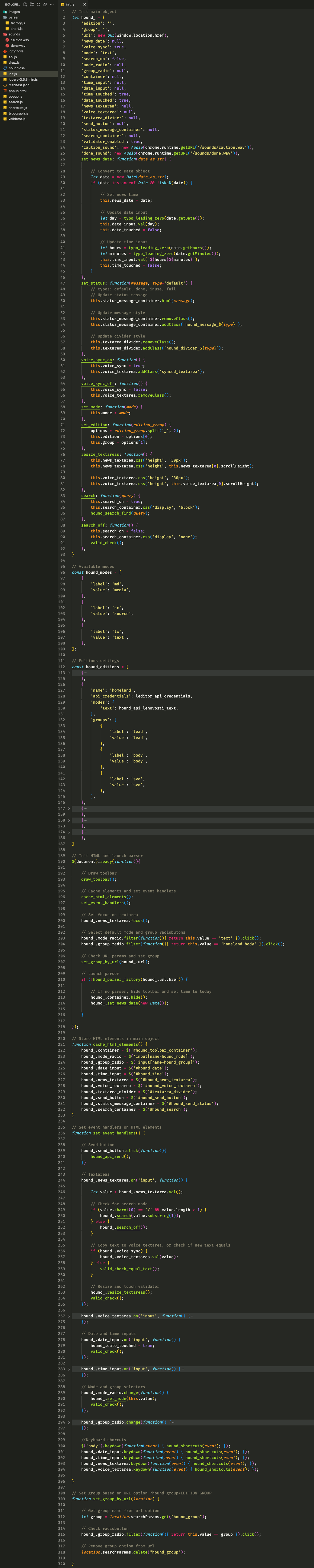This screenshot has width=314, height=1568.
Task: Click the Collapse Folders icon in Explorer header
Action: click(45, 4)
